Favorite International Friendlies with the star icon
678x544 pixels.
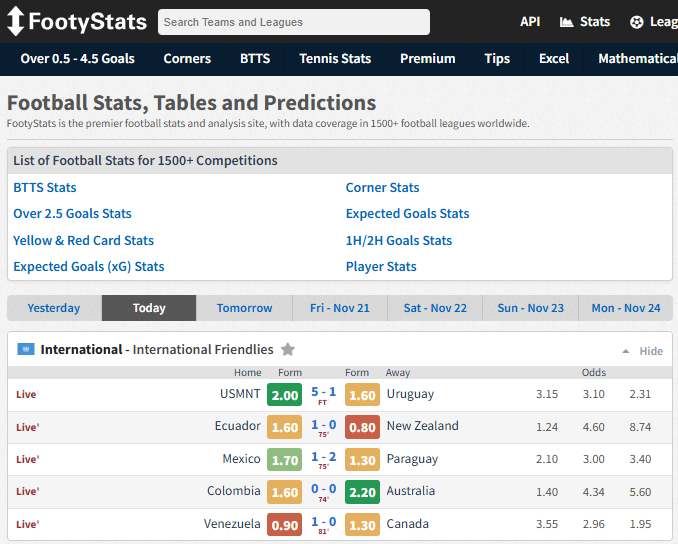click(x=288, y=350)
